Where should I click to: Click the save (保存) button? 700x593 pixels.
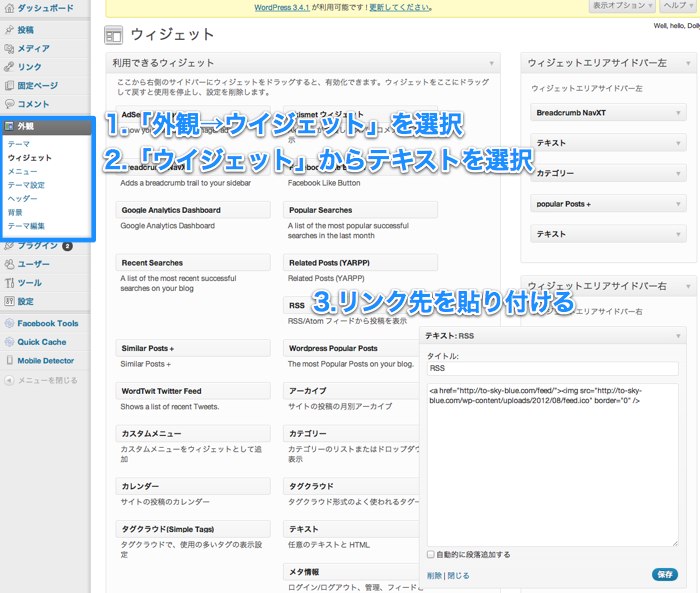[x=665, y=574]
